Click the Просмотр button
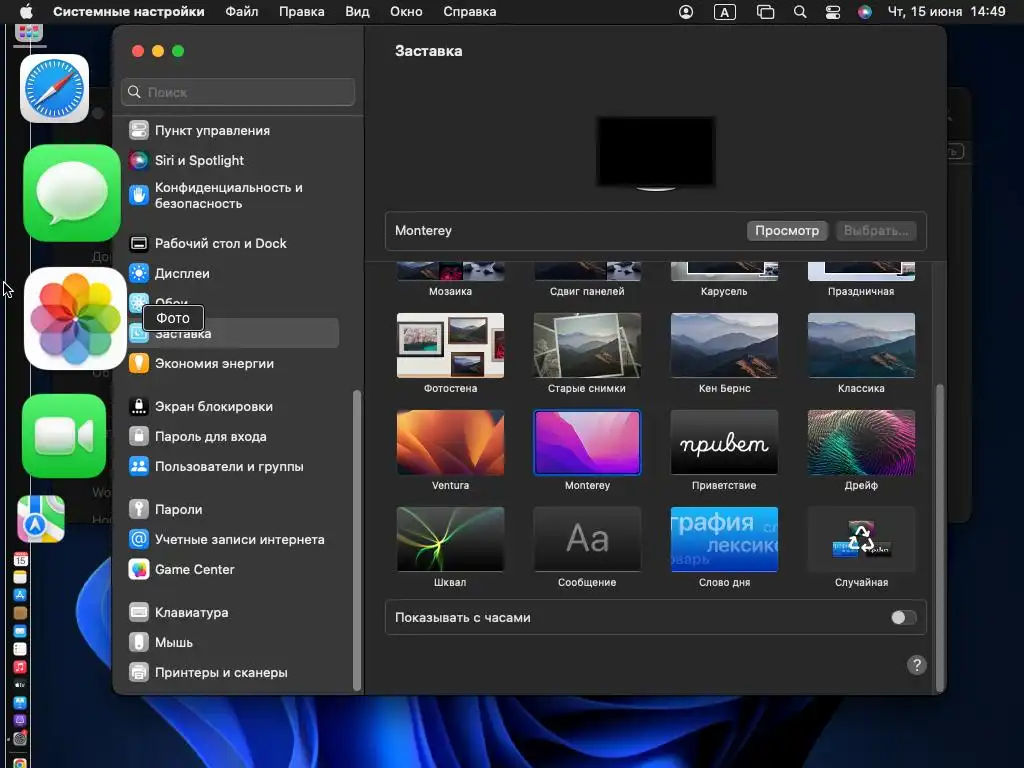This screenshot has width=1024, height=768. tap(787, 231)
